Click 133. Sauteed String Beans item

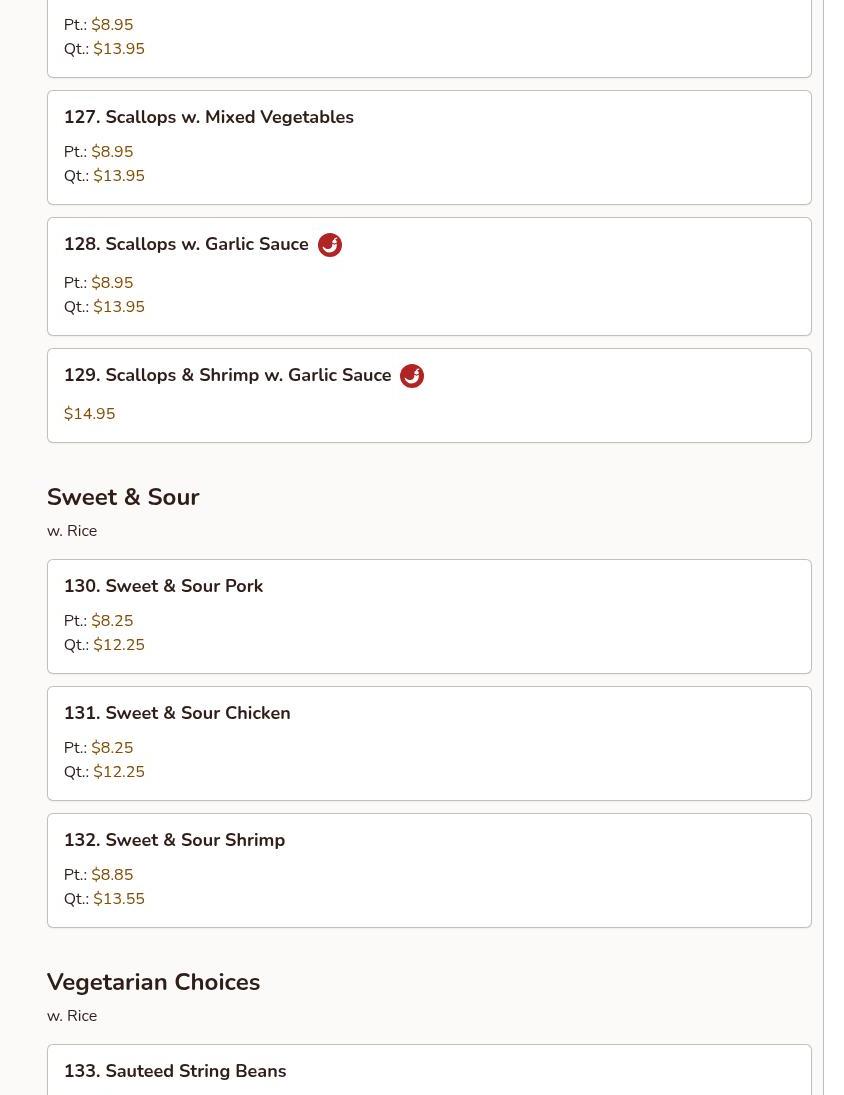(175, 1071)
